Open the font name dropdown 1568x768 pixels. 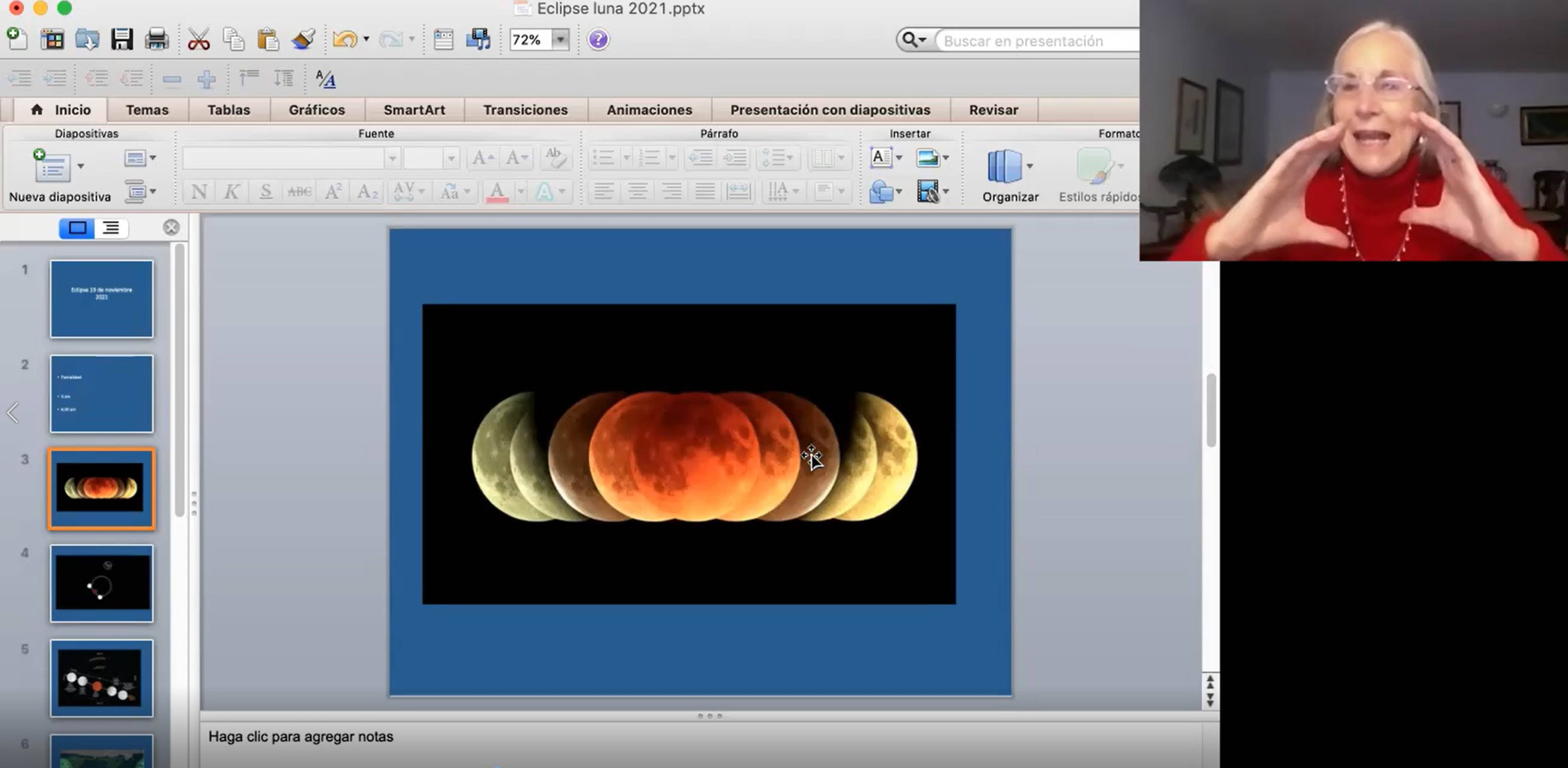(x=393, y=158)
